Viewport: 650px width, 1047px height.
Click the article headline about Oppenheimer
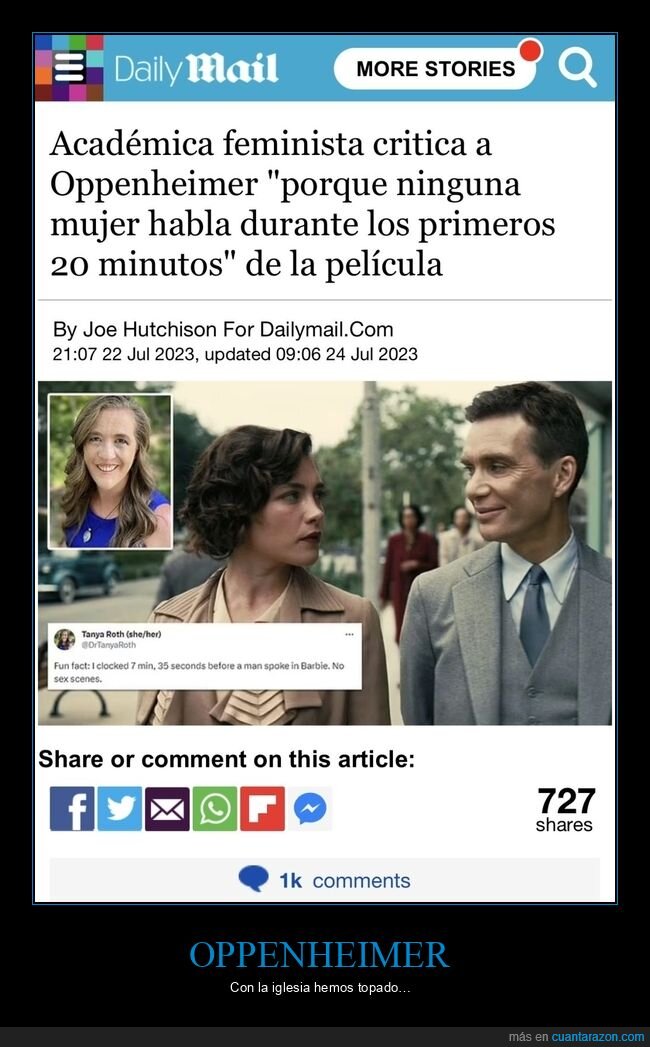303,204
